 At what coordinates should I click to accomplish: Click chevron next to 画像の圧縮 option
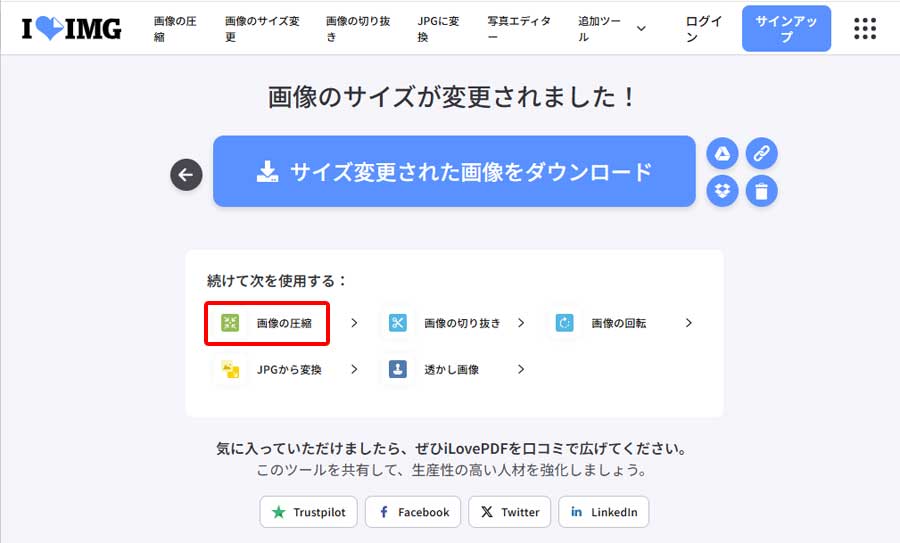pyautogui.click(x=354, y=323)
